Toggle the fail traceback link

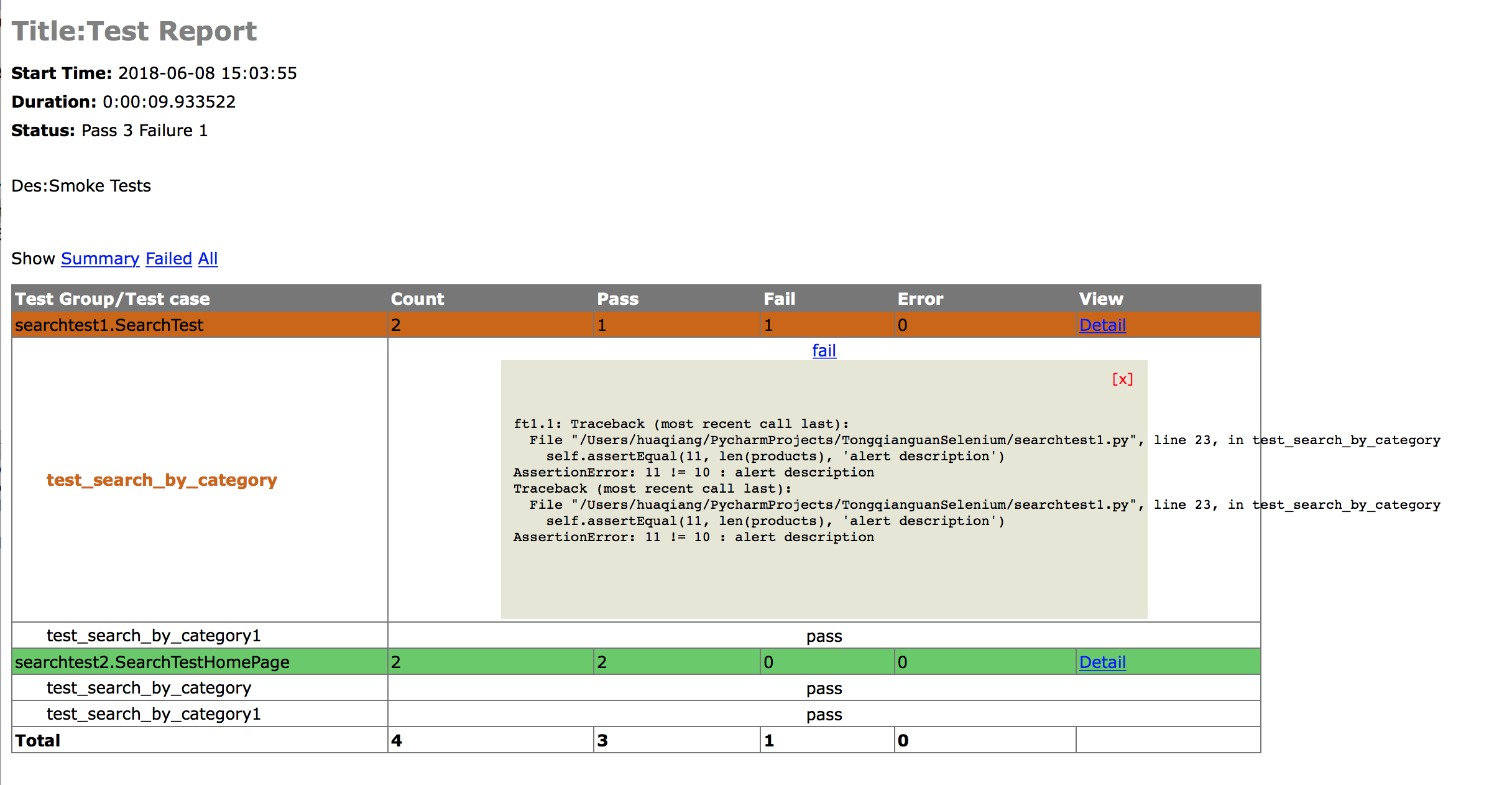click(824, 351)
